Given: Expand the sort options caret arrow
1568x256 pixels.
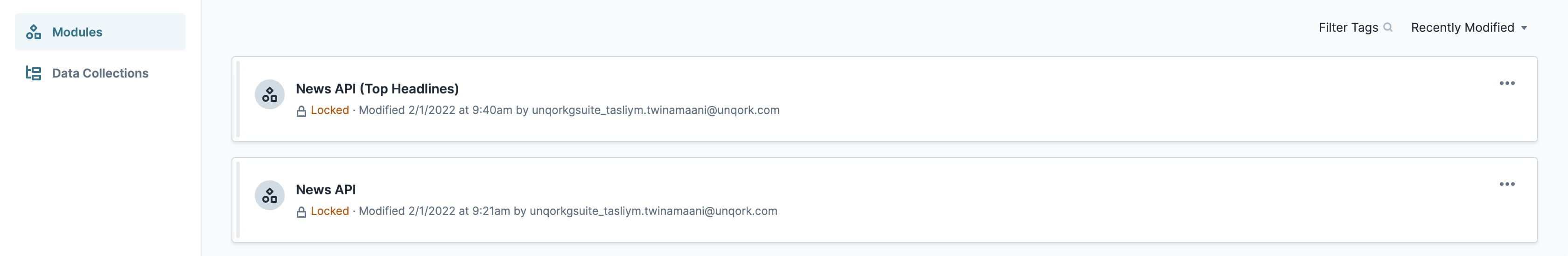Looking at the screenshot, I should [1524, 28].
